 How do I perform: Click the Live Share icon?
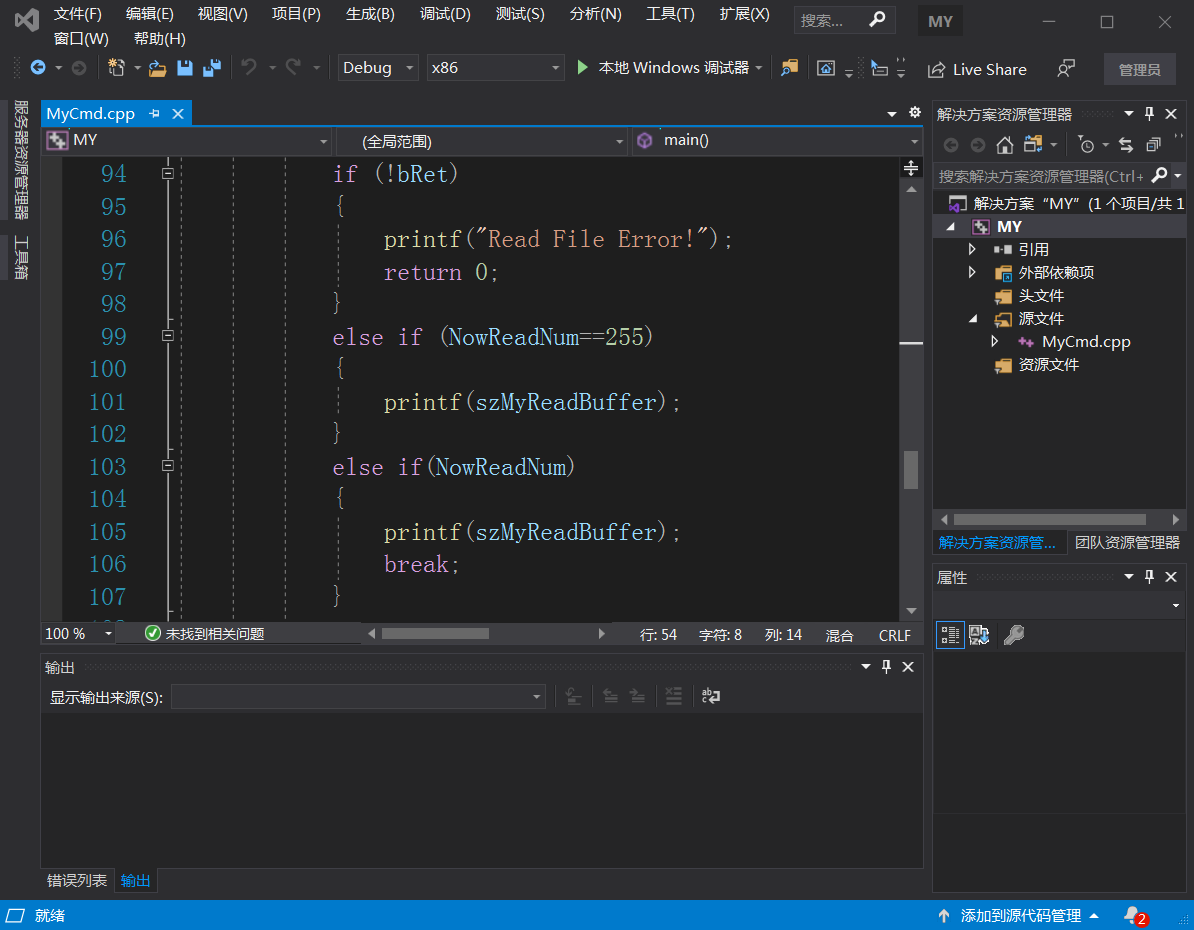936,70
